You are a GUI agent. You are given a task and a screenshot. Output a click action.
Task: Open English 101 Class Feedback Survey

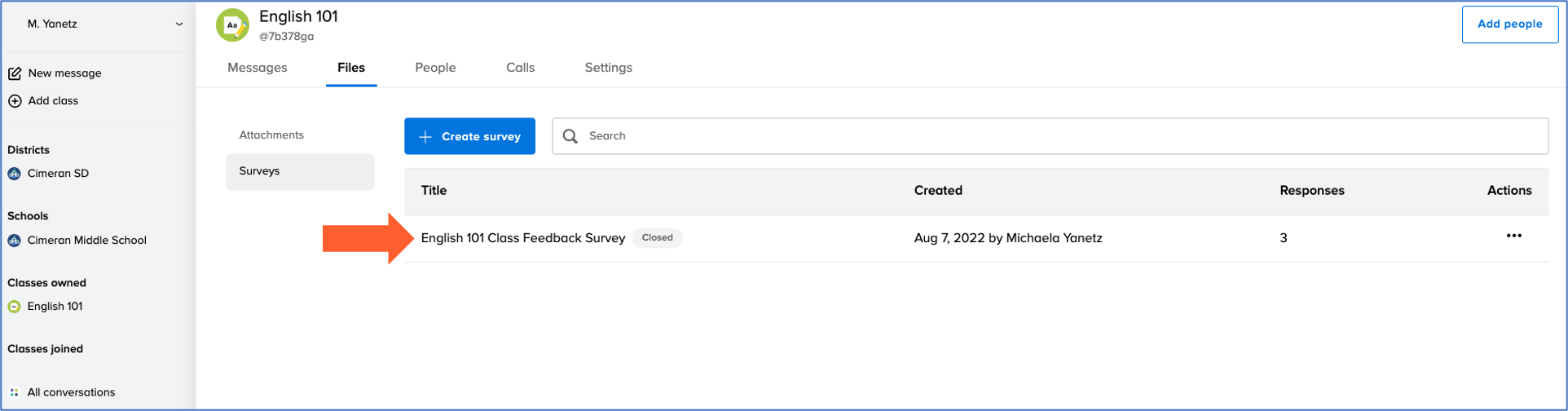522,238
